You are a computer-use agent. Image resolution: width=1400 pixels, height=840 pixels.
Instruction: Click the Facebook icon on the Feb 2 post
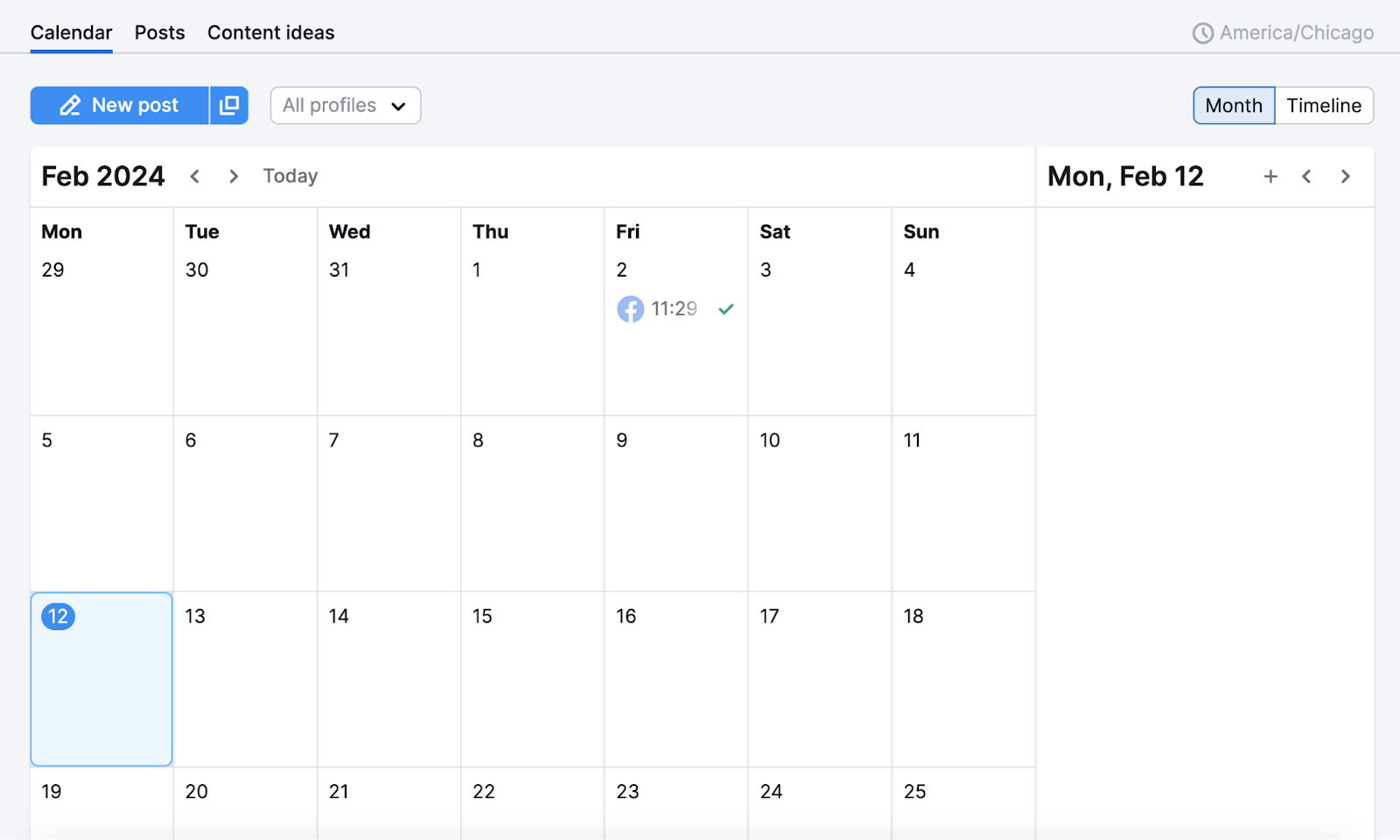(630, 309)
